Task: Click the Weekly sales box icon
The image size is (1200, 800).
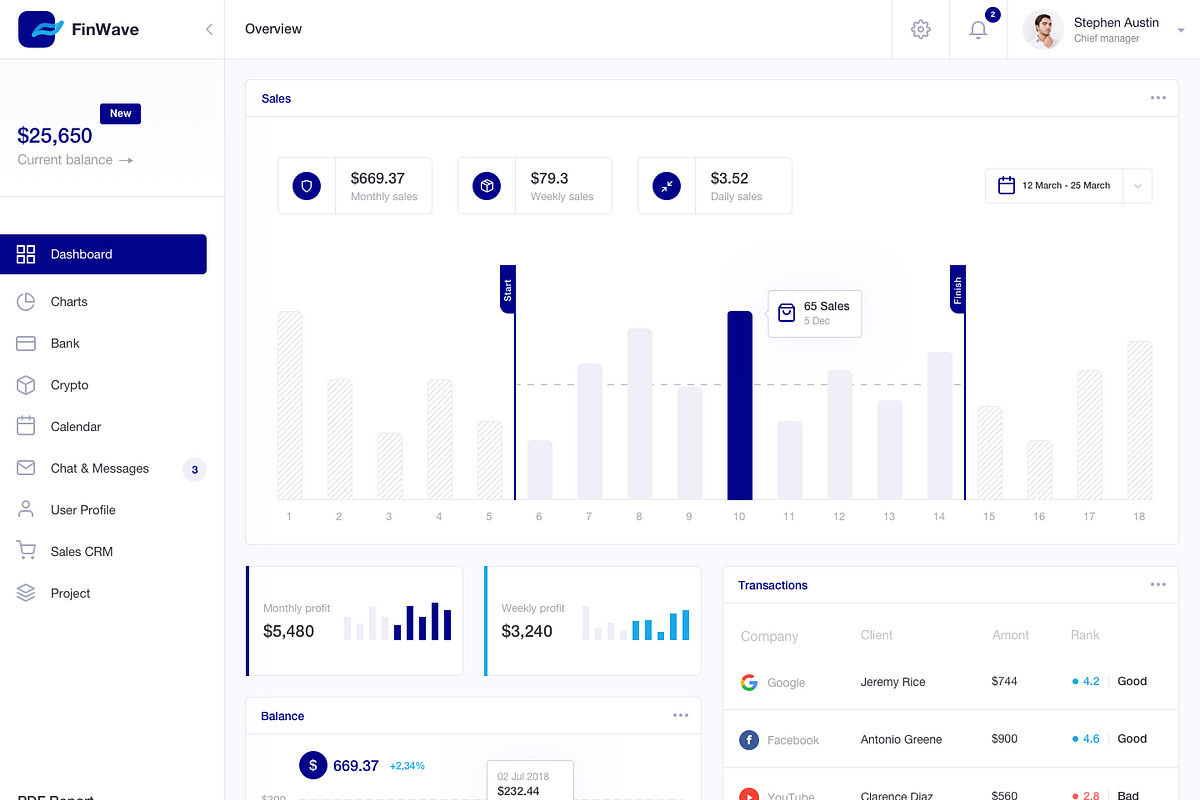Action: pyautogui.click(x=487, y=186)
